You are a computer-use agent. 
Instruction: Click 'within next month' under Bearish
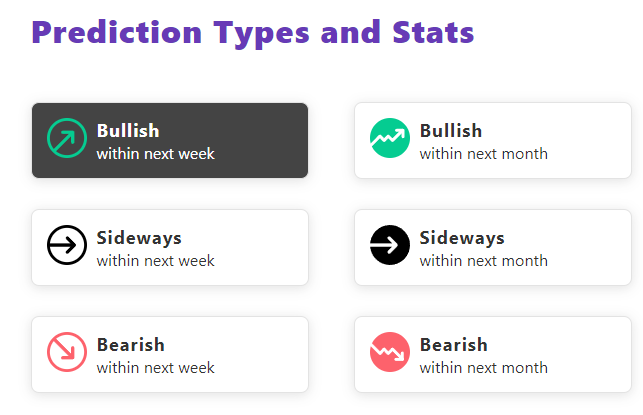tap(483, 368)
